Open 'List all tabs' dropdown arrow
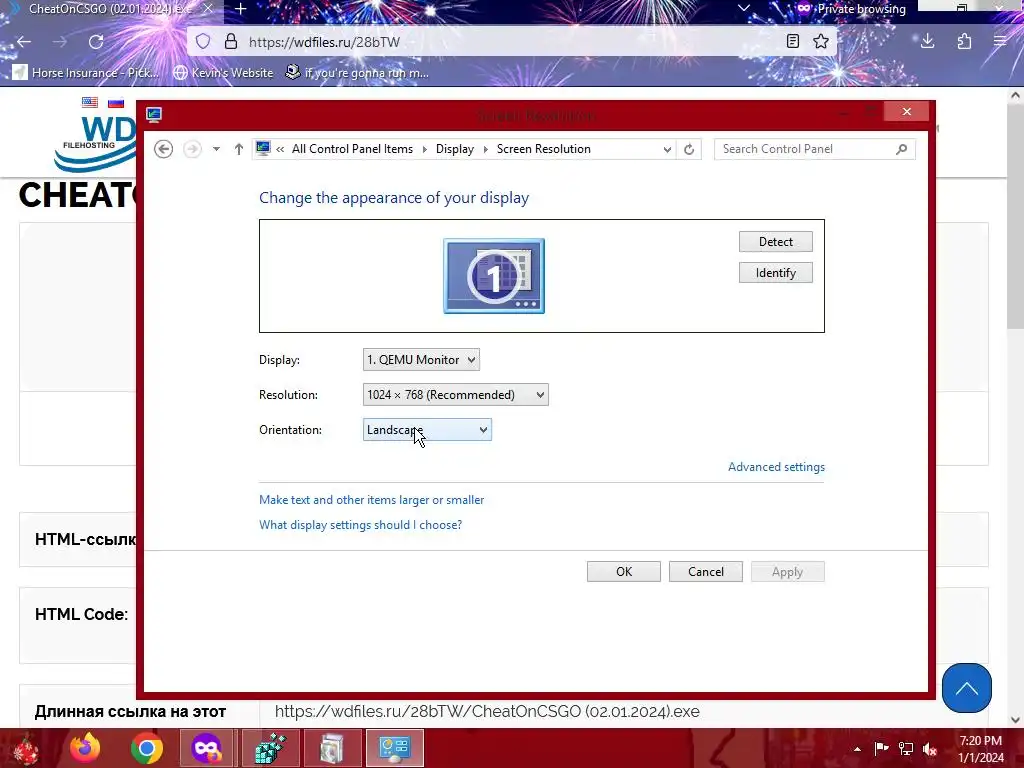Screen dimensions: 1024x768 click(743, 8)
